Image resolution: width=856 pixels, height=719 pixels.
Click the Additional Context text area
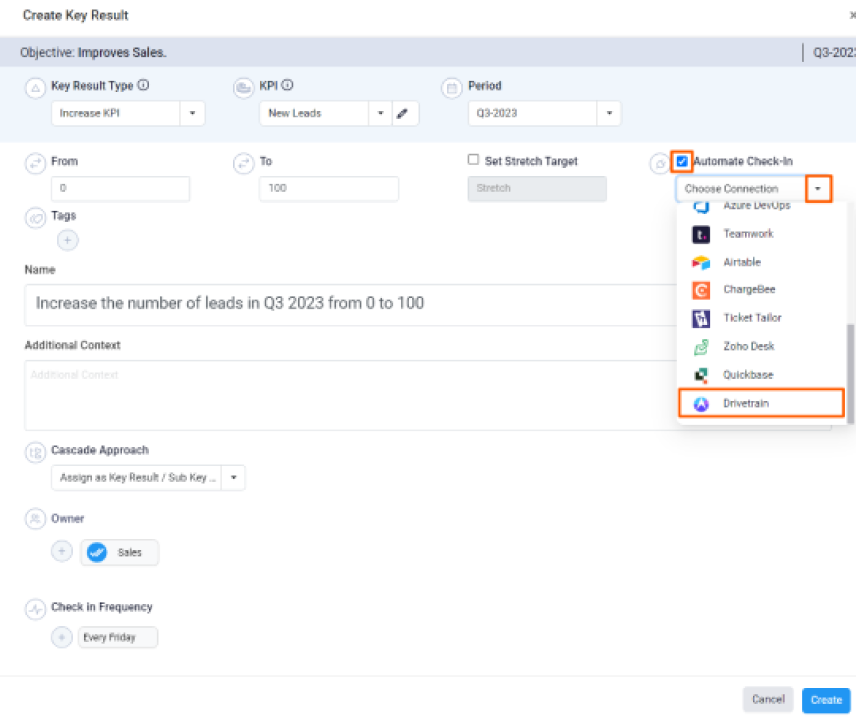tap(349, 395)
